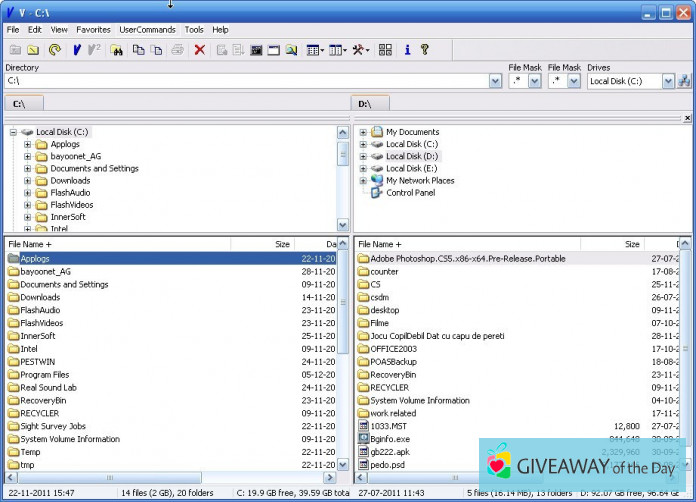Viewport: 696px width, 502px height.
Task: Click the Print icon in toolbar
Action: (177, 49)
